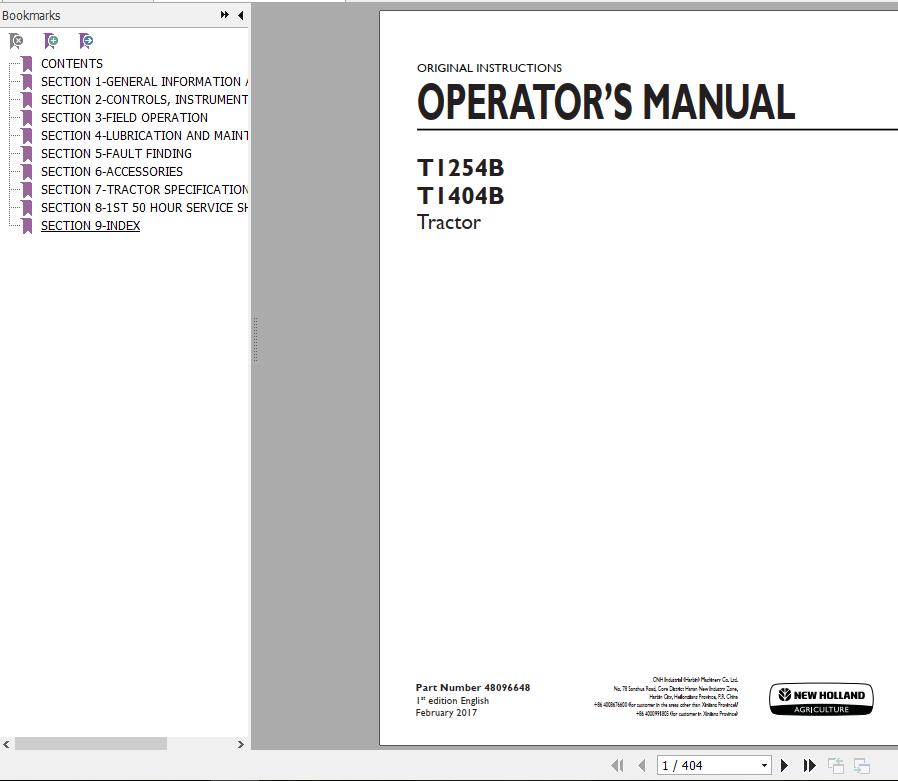Go to the first page

coord(617,765)
